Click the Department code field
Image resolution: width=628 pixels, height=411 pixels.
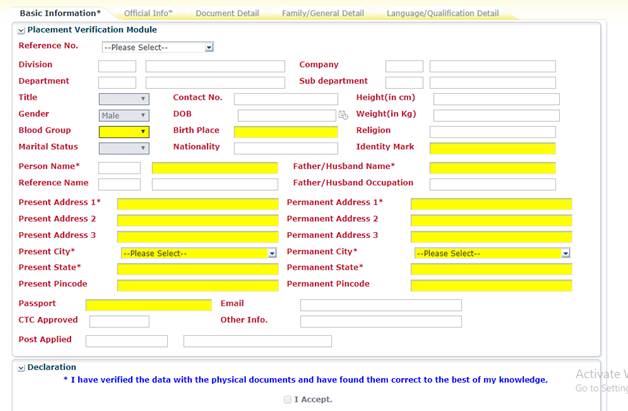click(x=117, y=83)
